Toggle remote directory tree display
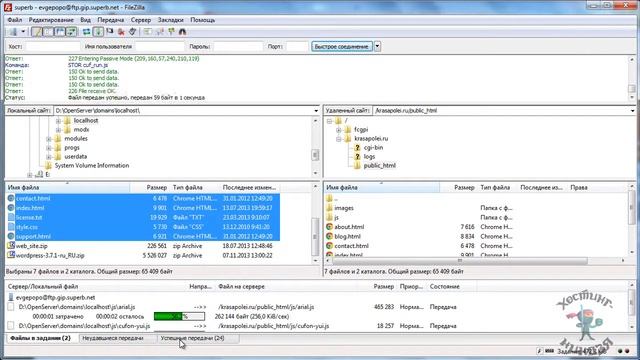Viewport: 640px width, 360px height. click(x=60, y=31)
